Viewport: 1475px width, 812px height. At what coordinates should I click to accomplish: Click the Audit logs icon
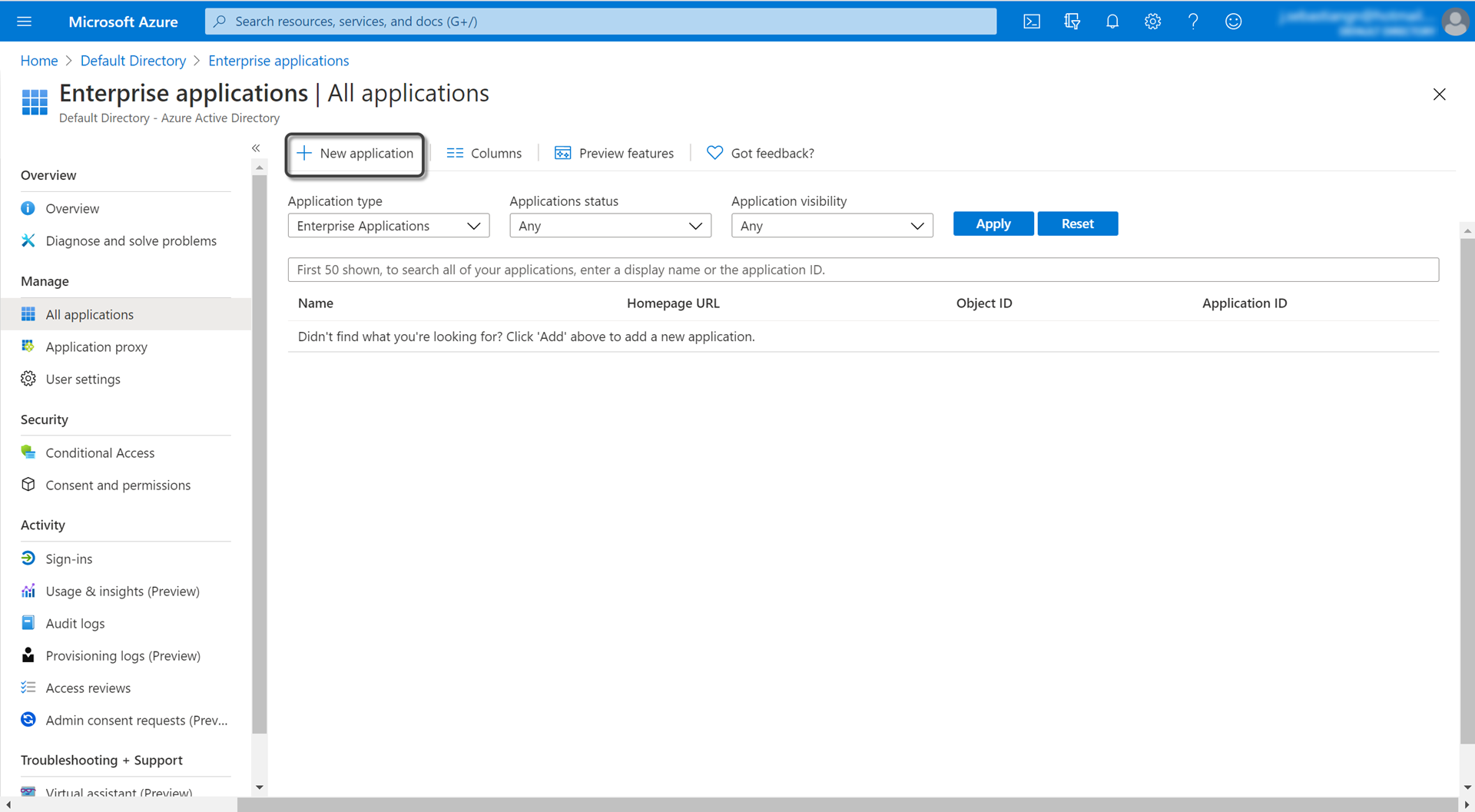pyautogui.click(x=28, y=623)
